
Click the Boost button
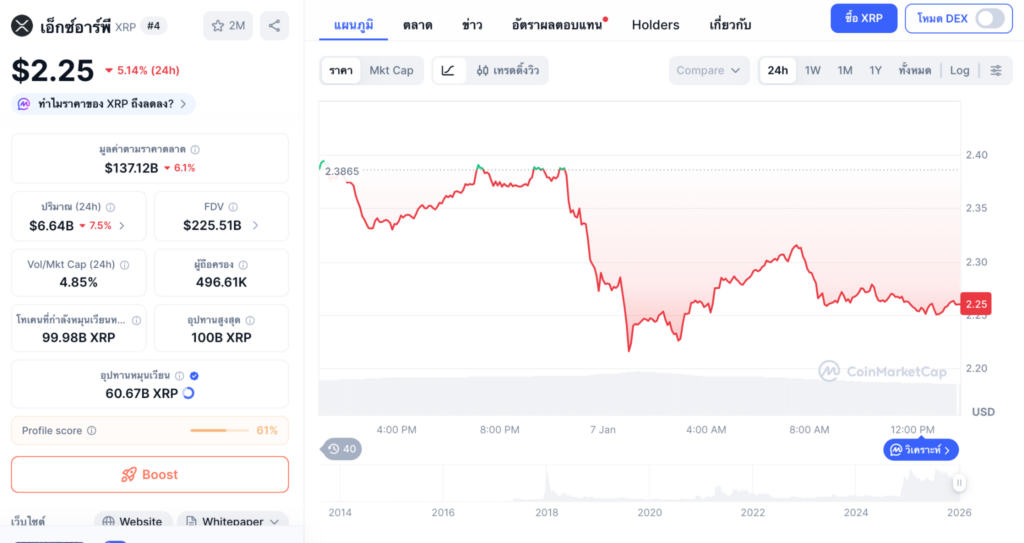[x=150, y=474]
